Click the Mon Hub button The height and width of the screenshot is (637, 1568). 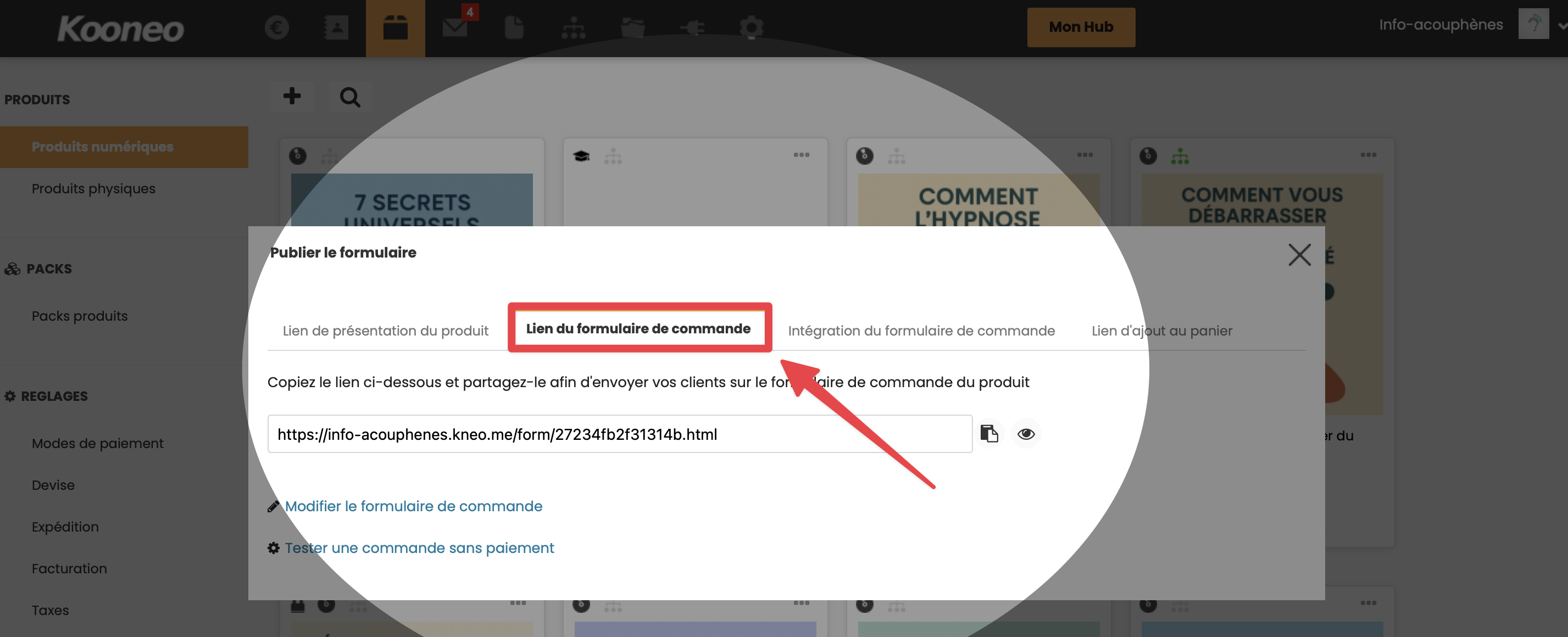1081,27
